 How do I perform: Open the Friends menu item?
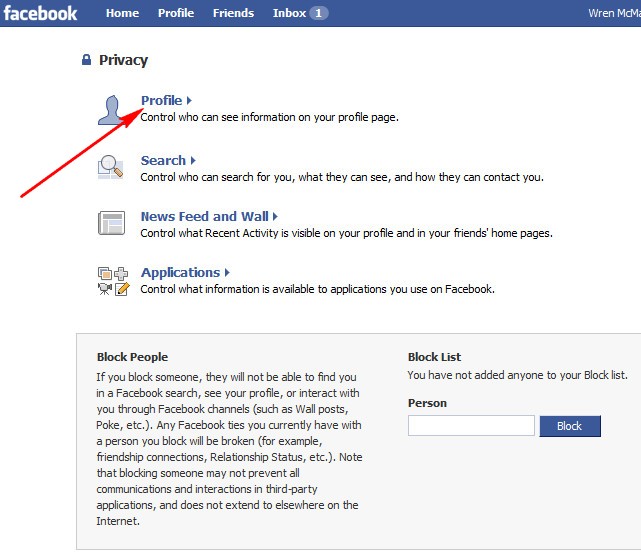[233, 13]
